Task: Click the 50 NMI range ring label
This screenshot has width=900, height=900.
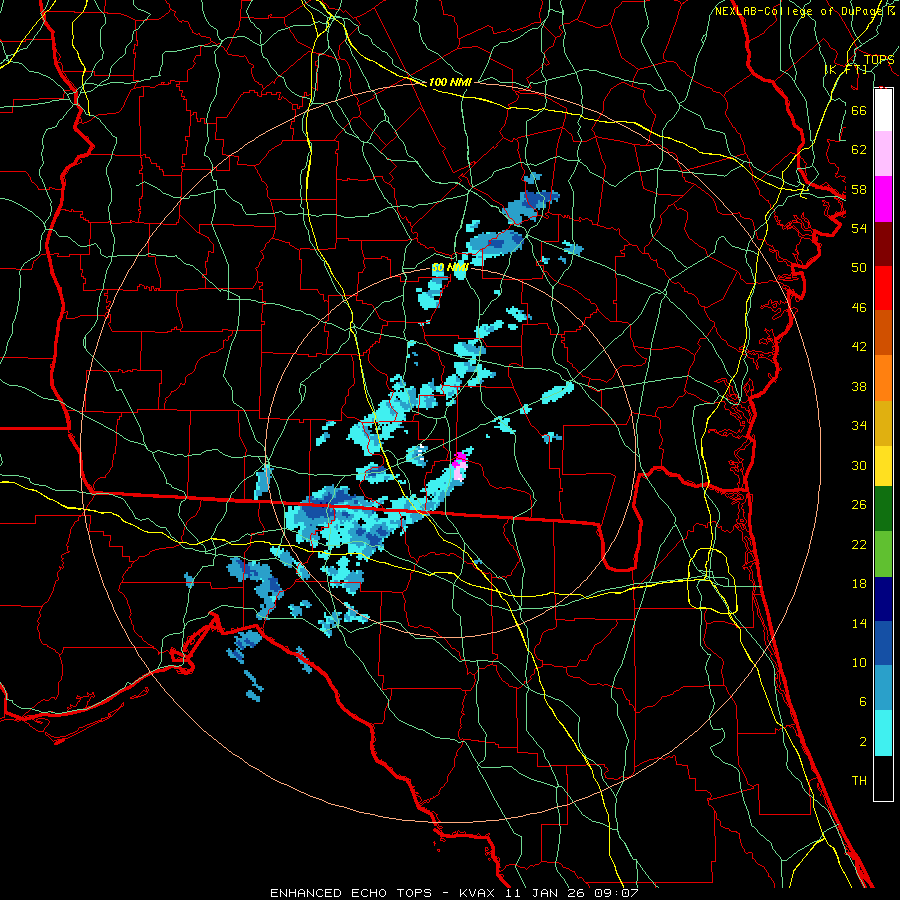Action: click(450, 268)
